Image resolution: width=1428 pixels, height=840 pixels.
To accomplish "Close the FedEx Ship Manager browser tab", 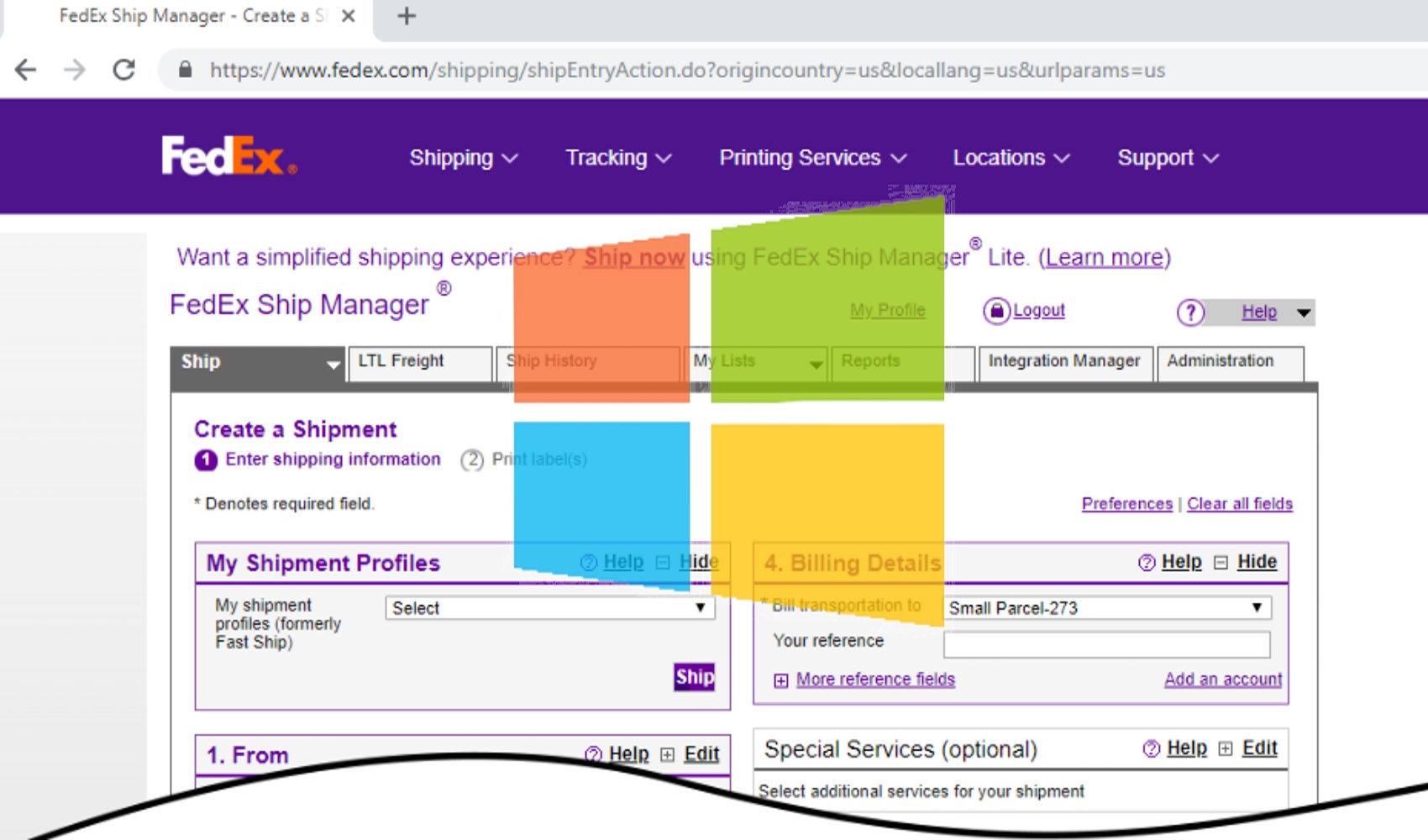I will click(349, 16).
